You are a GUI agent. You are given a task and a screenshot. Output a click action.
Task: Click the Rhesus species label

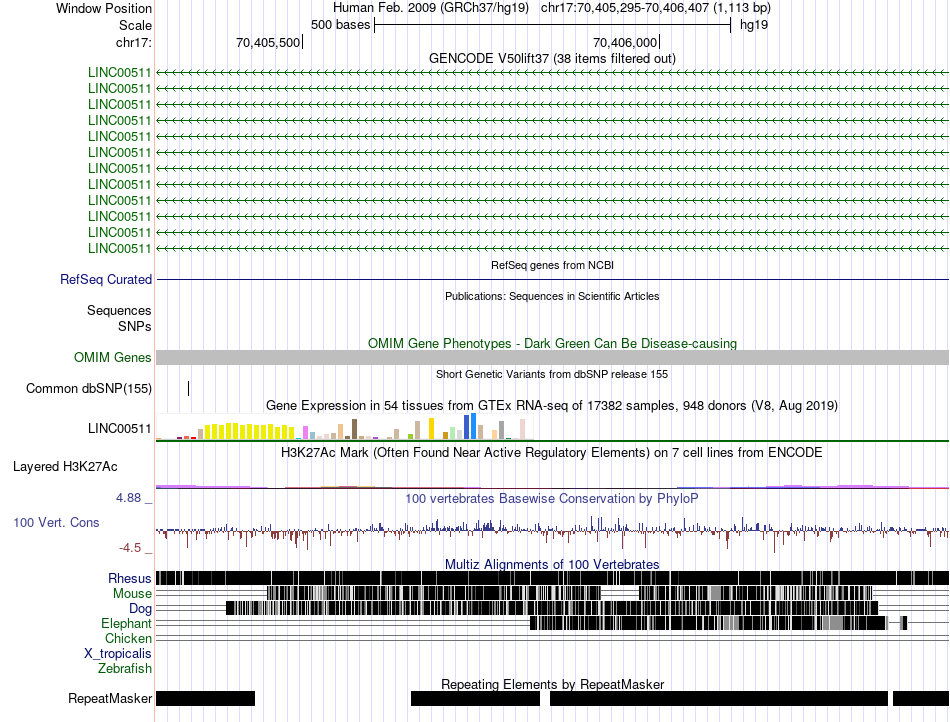(x=130, y=578)
